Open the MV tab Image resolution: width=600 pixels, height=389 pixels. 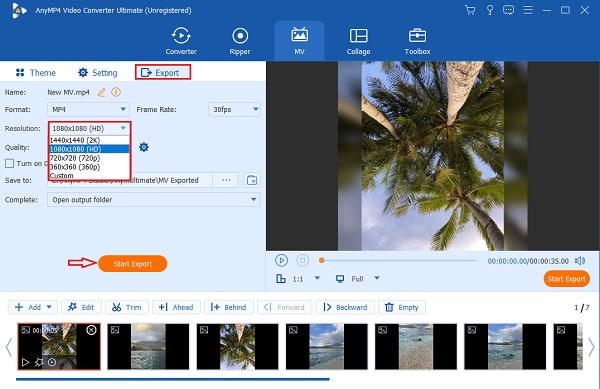point(299,41)
